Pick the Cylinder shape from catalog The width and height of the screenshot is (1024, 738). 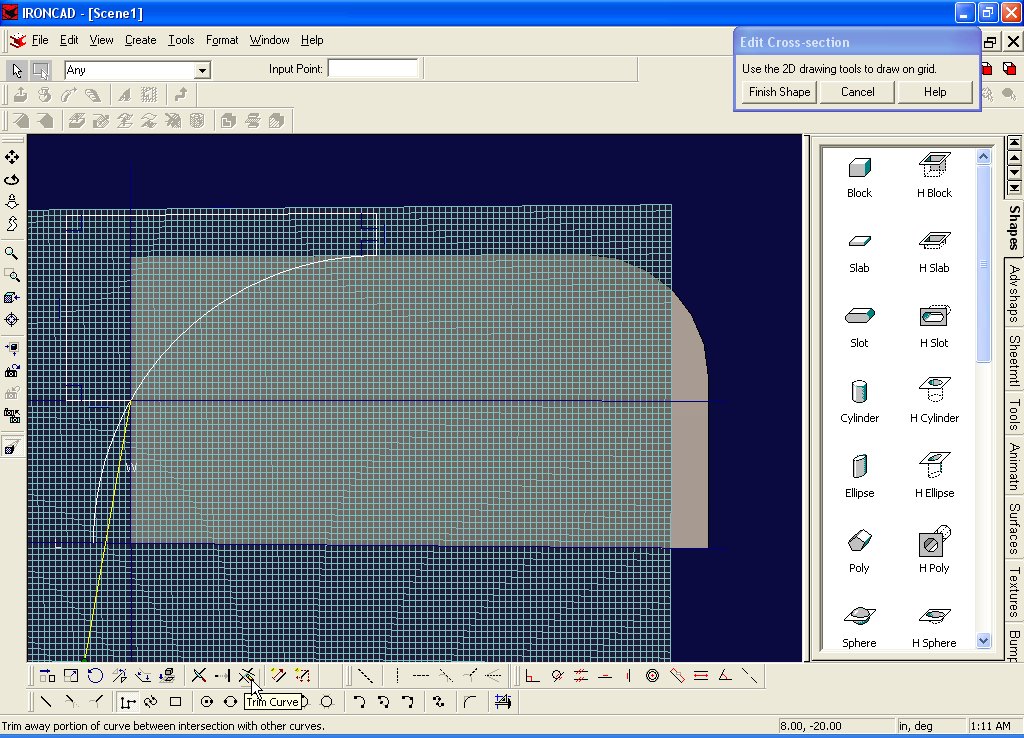click(x=859, y=402)
